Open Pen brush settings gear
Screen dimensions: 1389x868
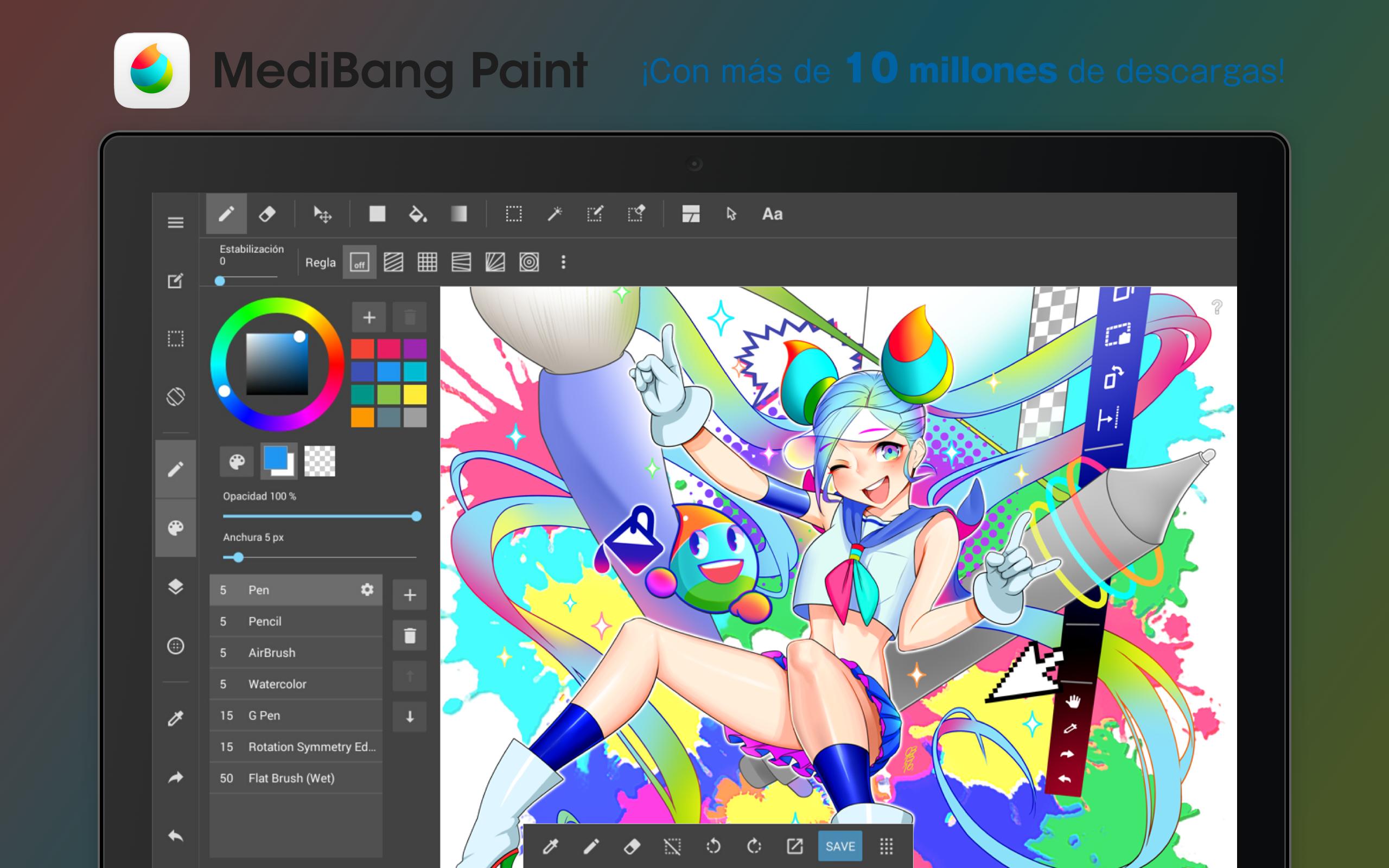[367, 590]
